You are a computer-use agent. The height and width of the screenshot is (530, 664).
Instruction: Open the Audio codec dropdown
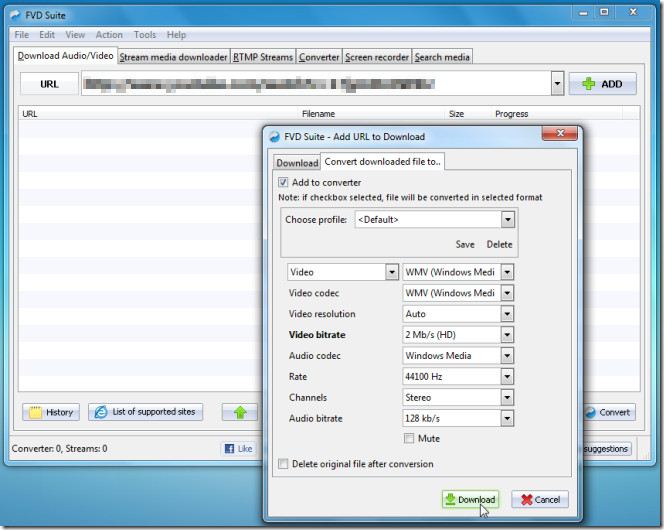pos(507,356)
